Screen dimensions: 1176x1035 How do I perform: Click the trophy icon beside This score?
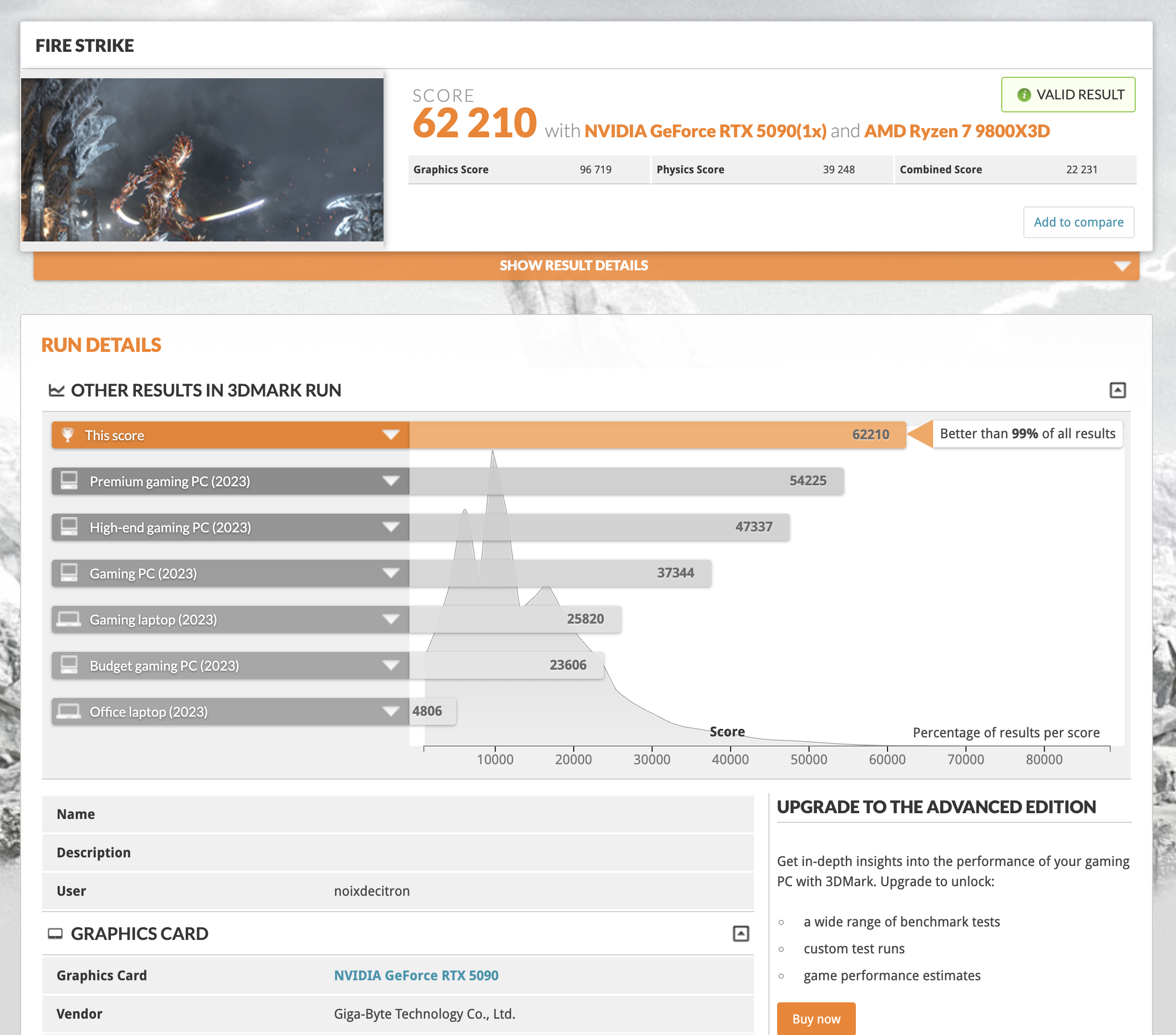click(x=68, y=435)
